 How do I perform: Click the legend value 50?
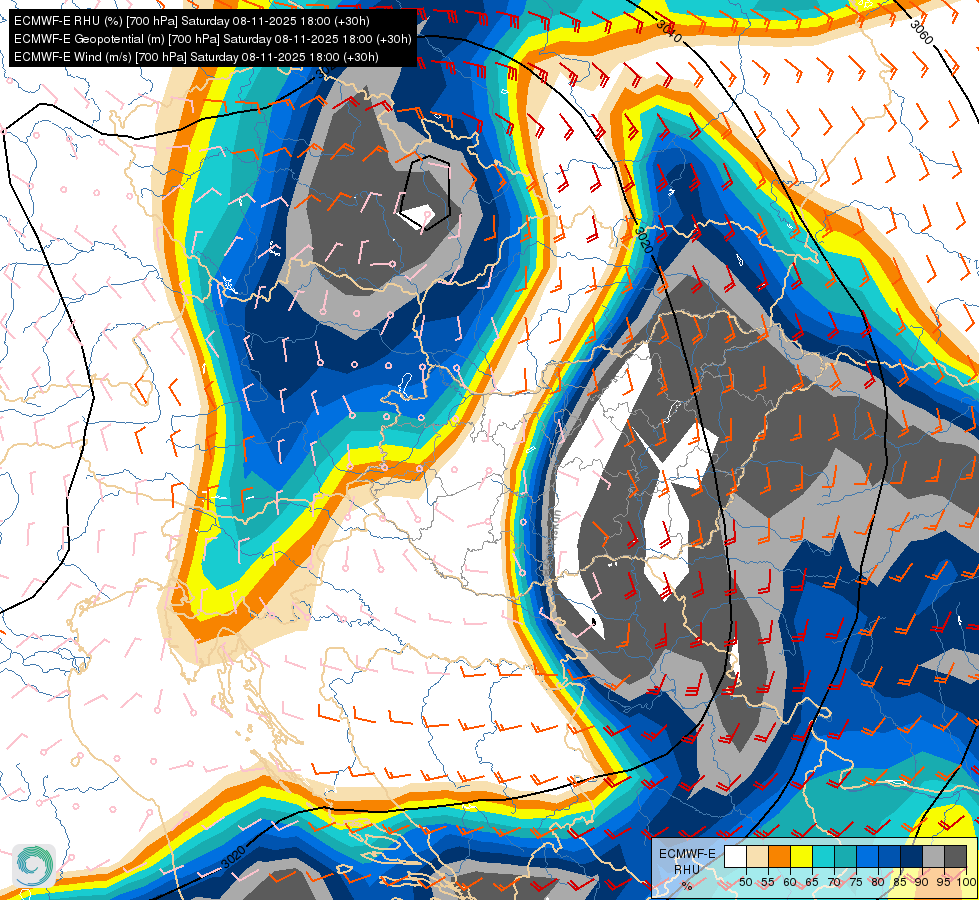point(745,882)
